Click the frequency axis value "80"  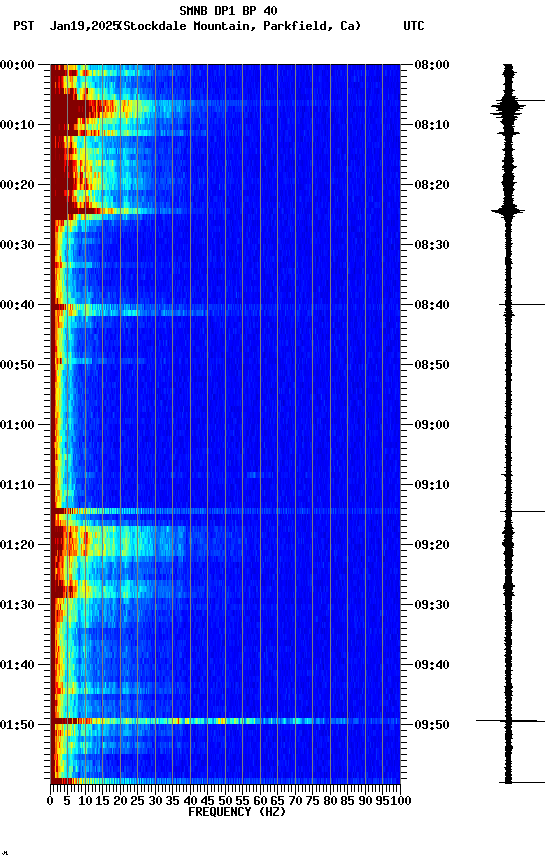[x=330, y=801]
